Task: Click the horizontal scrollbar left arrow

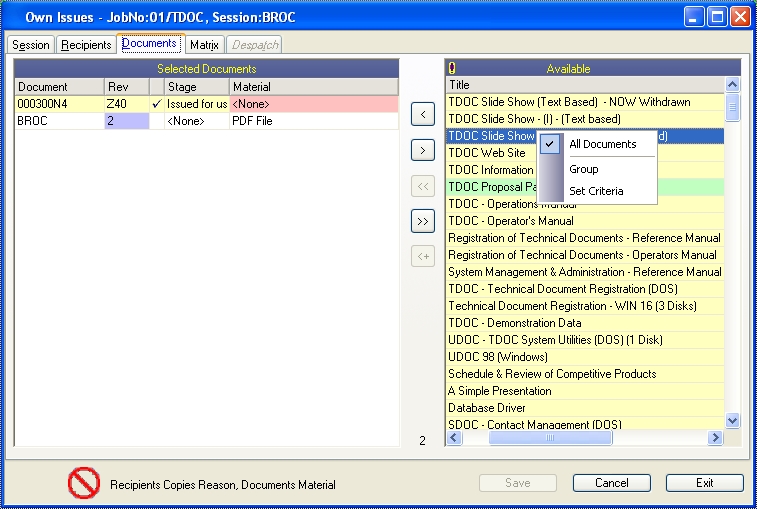Action: [454, 438]
